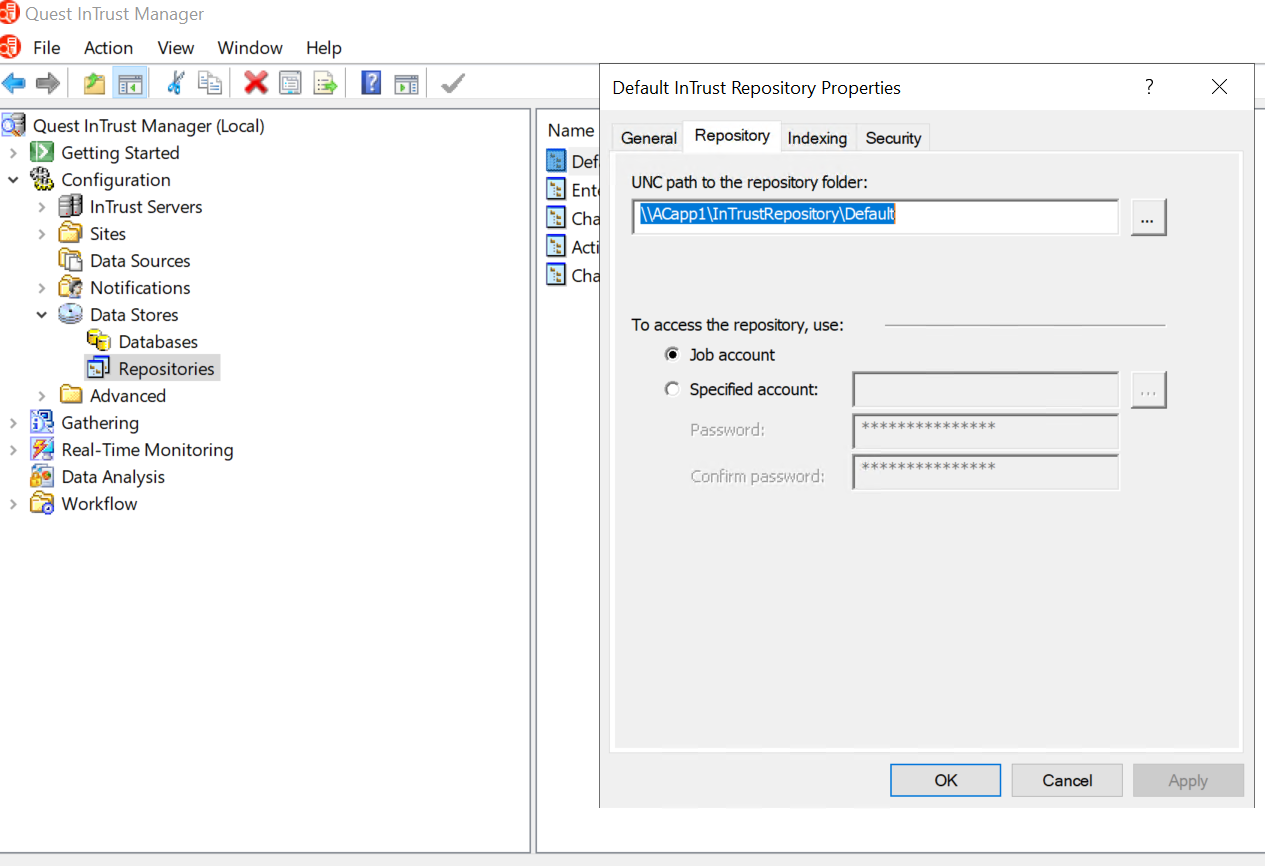This screenshot has width=1265, height=866.
Task: Open the File menu
Action: pos(46,48)
